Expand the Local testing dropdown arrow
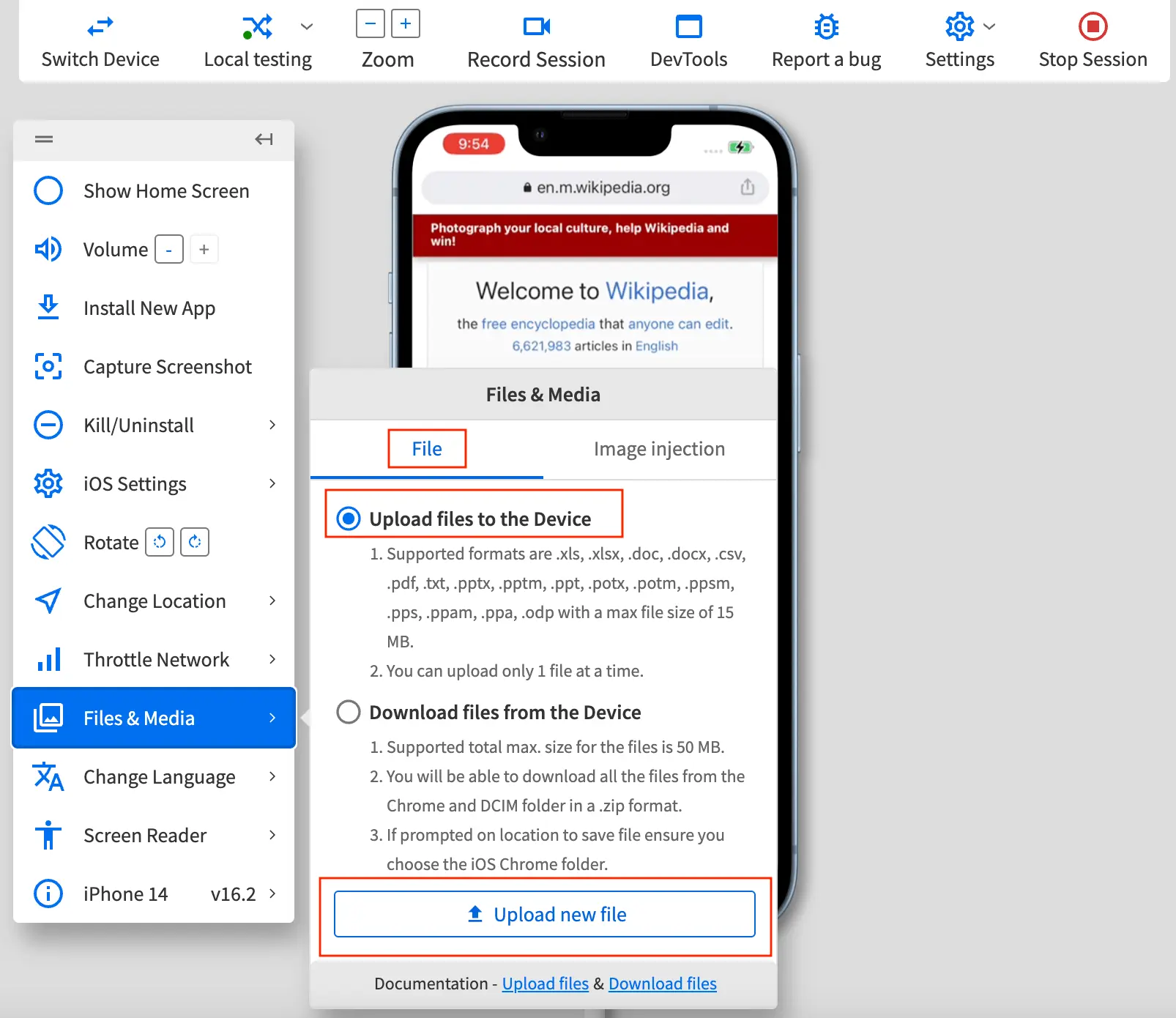The image size is (1176, 1018). tap(307, 27)
